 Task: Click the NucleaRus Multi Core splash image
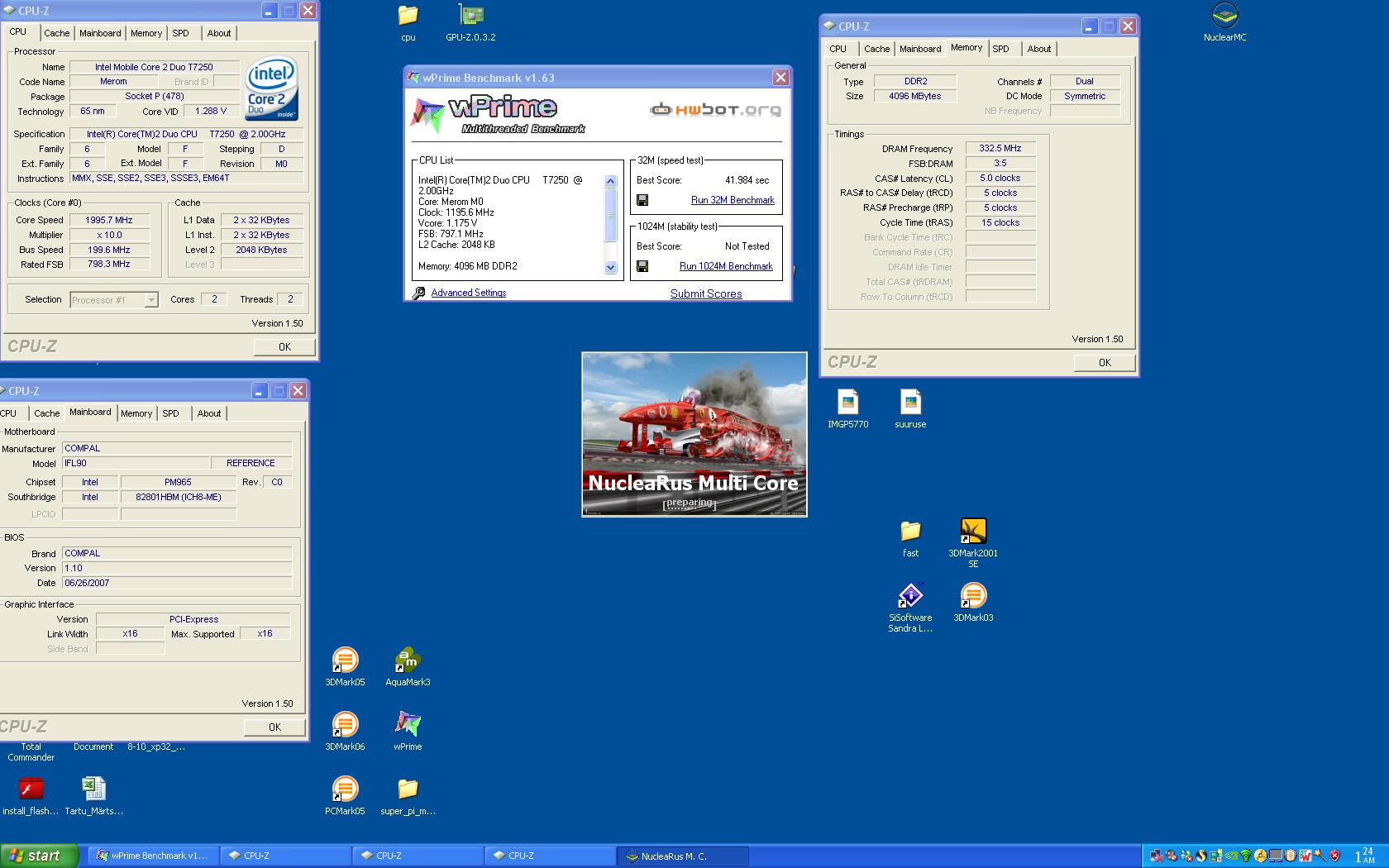(x=694, y=434)
